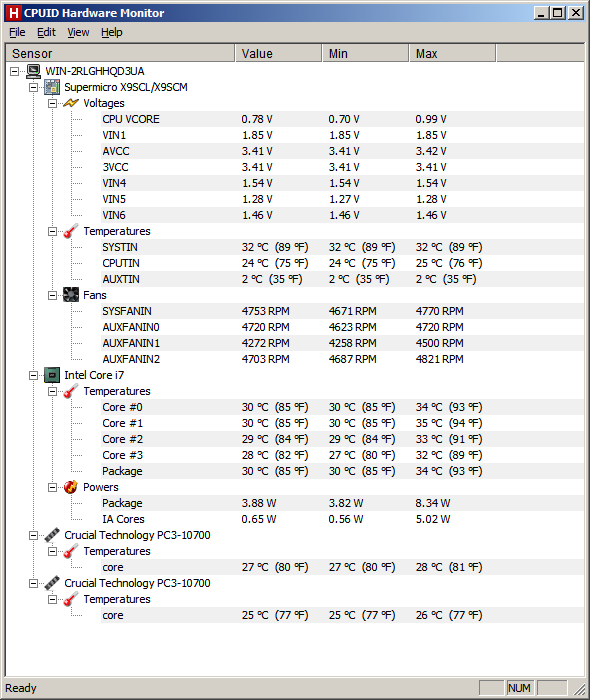
Task: Select the Core #1 temperature row
Action: [x=342, y=423]
